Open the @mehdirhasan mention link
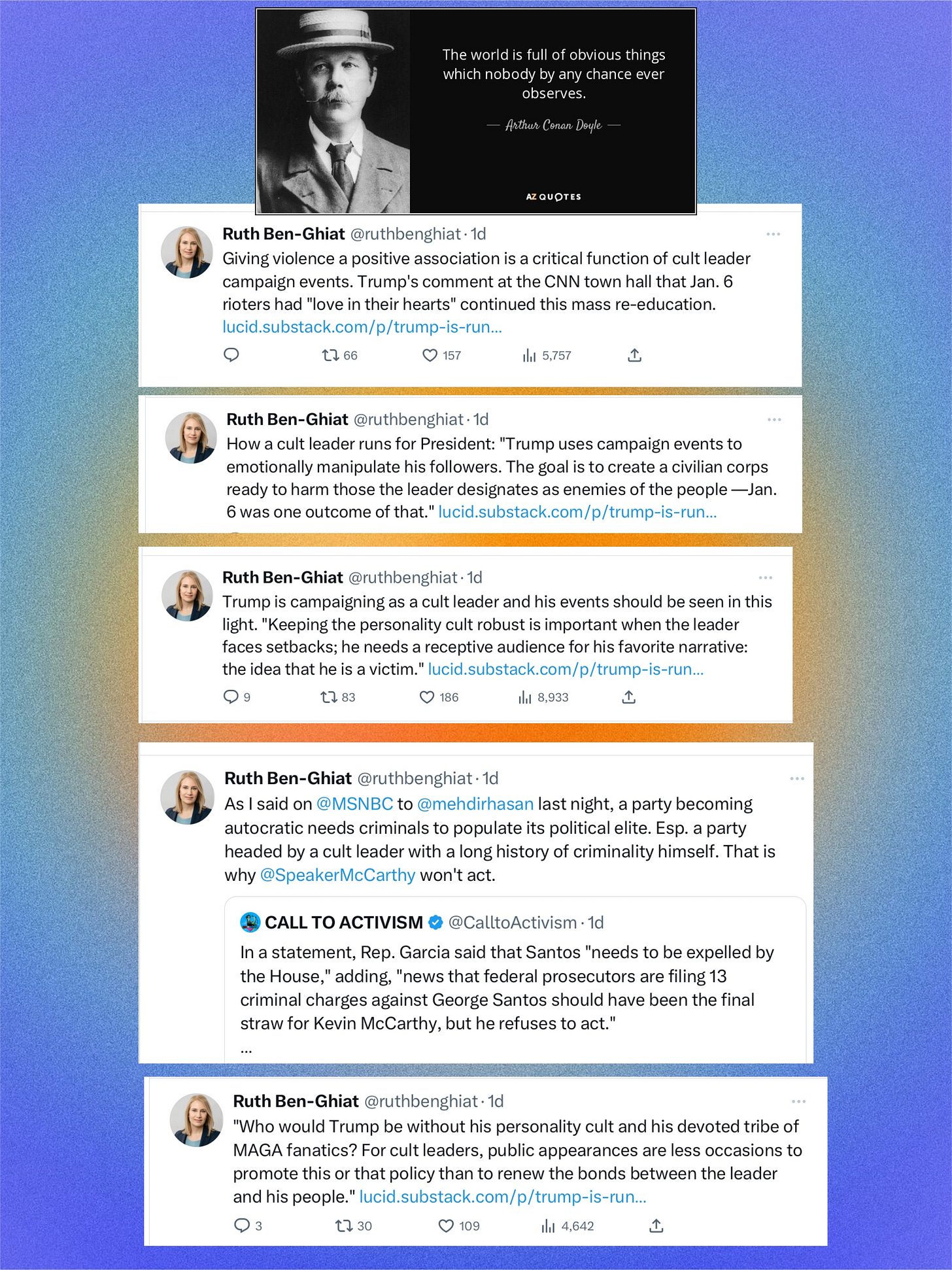 point(475,804)
